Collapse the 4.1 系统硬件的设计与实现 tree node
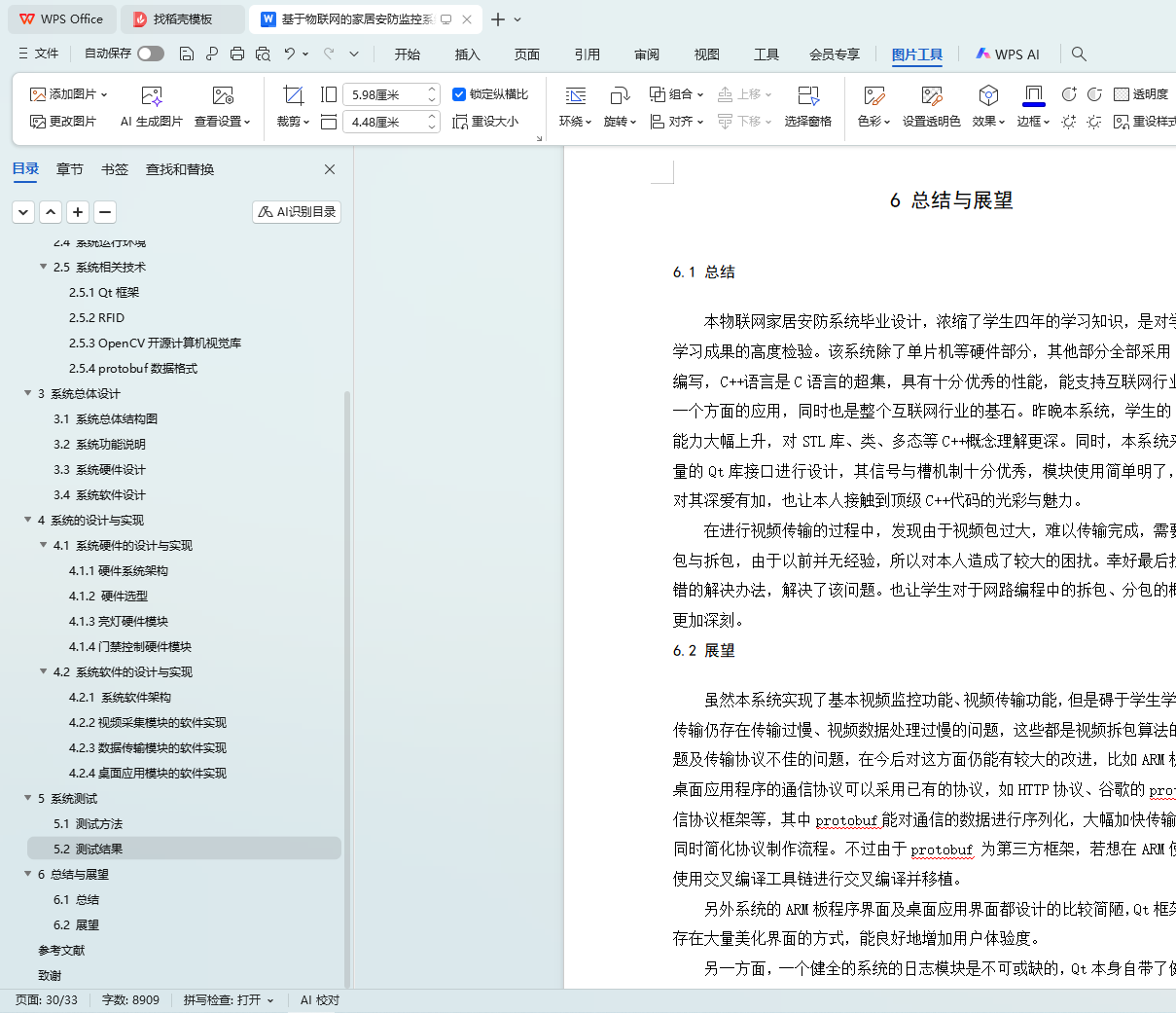1176x1013 pixels. coord(44,545)
